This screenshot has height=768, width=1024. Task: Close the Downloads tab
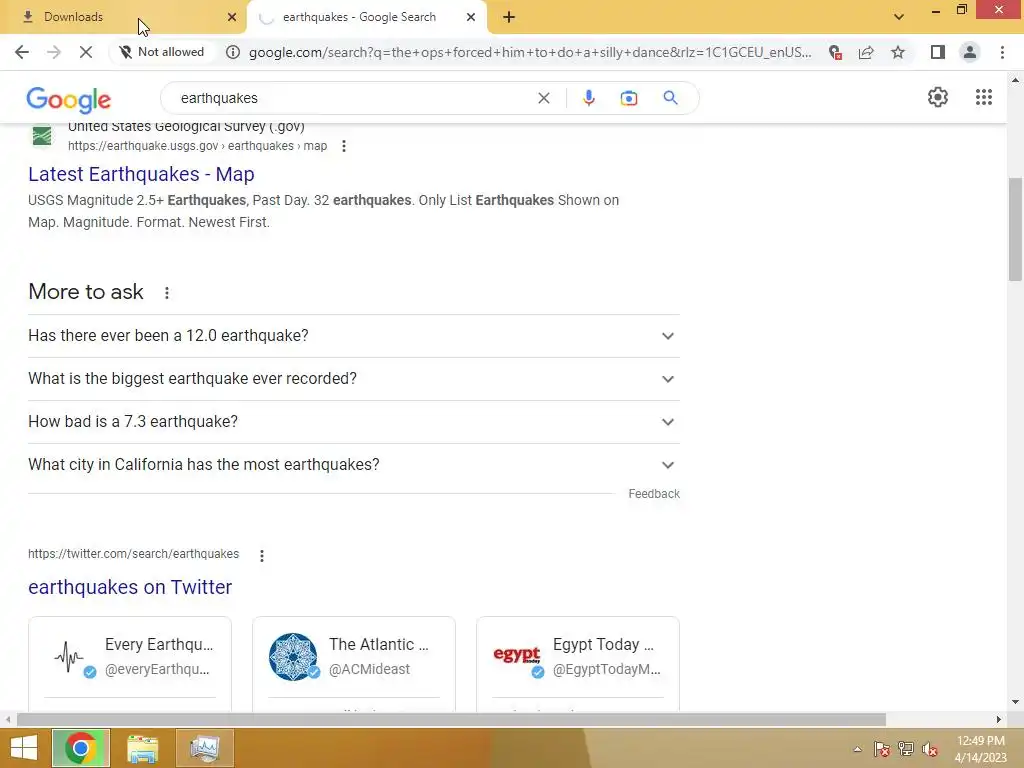[232, 17]
